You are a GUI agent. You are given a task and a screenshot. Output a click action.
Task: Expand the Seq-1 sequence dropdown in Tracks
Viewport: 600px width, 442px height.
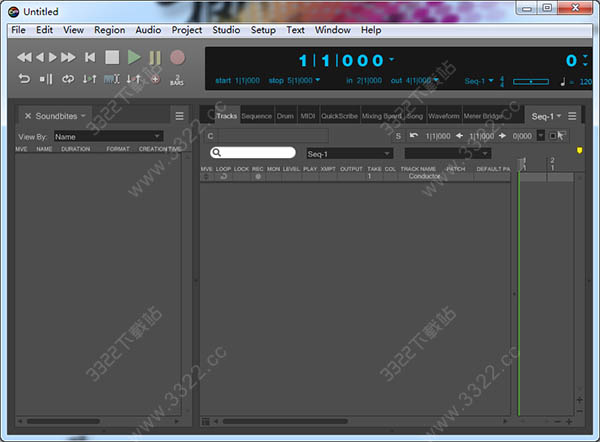pos(348,153)
